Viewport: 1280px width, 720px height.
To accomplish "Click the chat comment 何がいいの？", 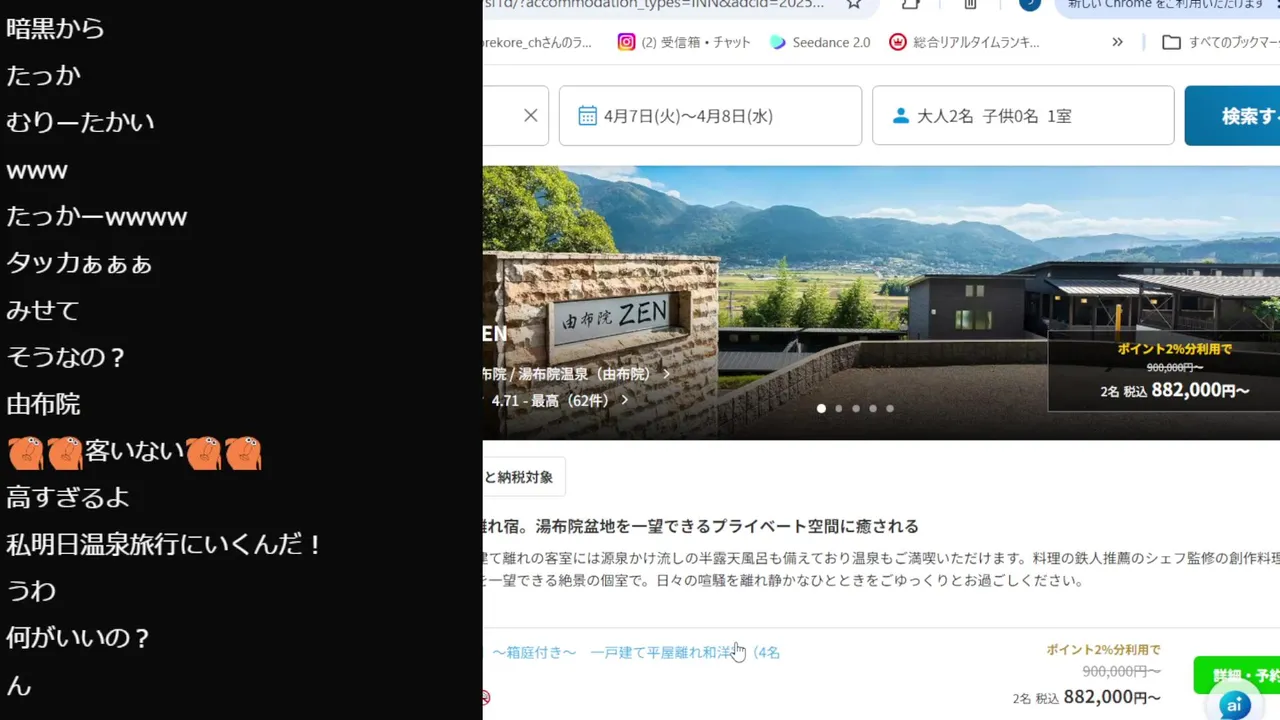I will click(78, 638).
